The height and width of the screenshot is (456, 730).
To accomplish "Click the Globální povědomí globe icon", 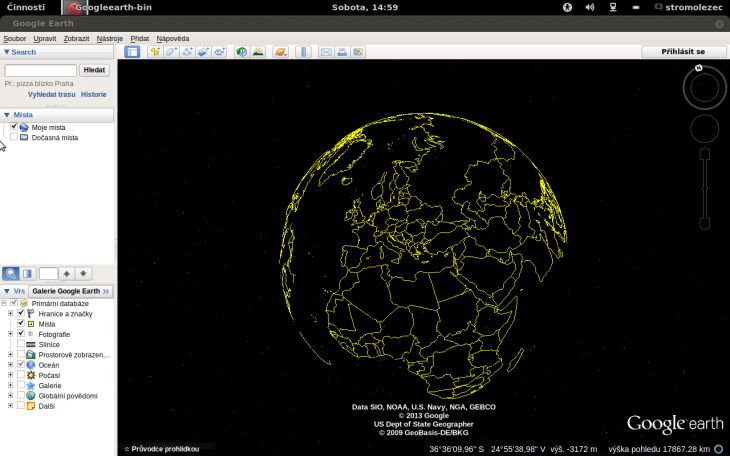I will (31, 395).
